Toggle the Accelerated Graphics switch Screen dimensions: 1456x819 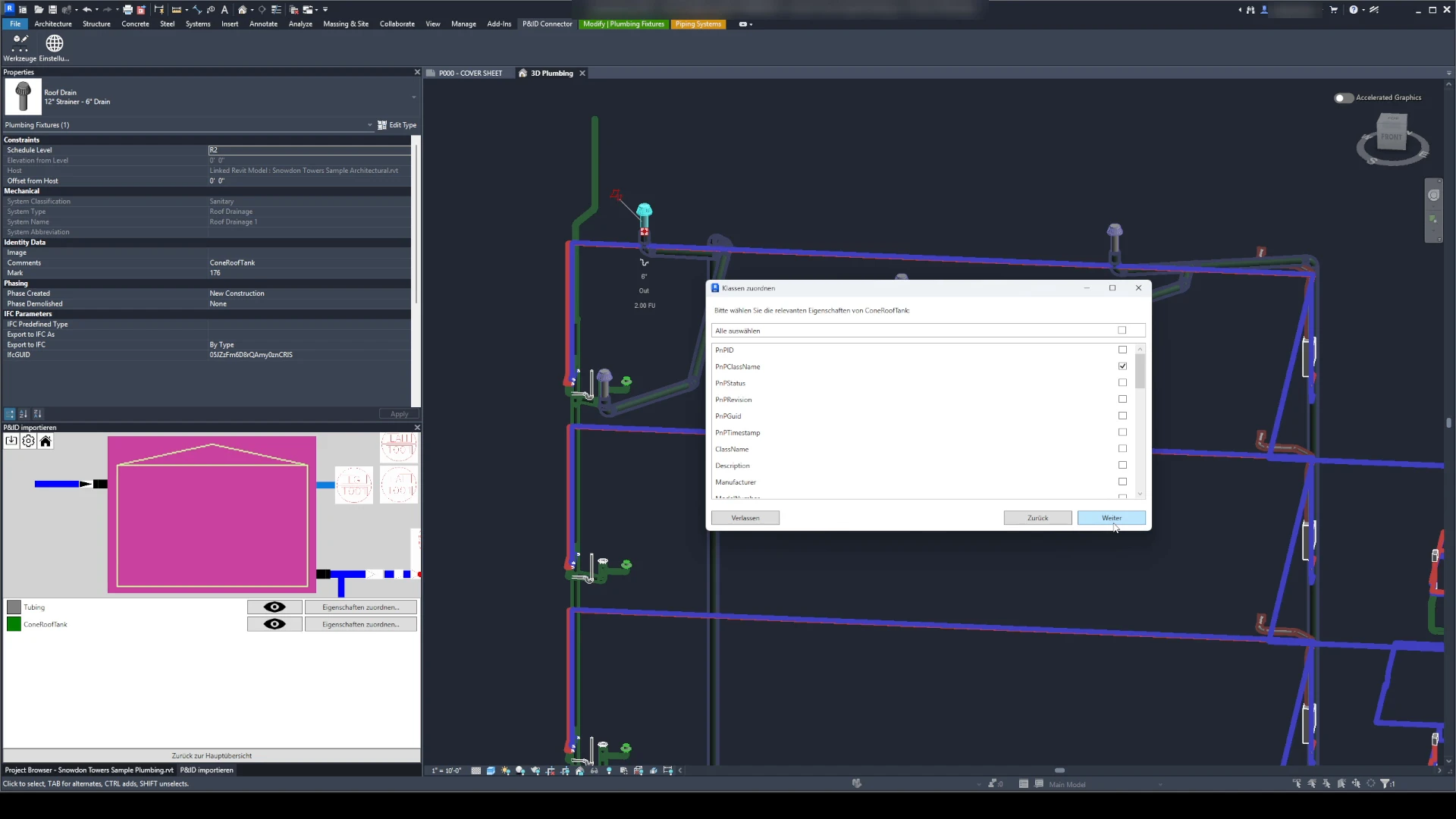(1343, 98)
